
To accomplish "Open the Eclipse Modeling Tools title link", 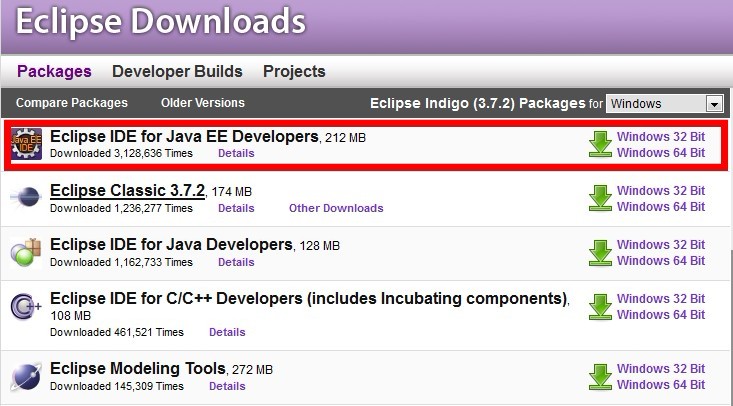I will [137, 368].
